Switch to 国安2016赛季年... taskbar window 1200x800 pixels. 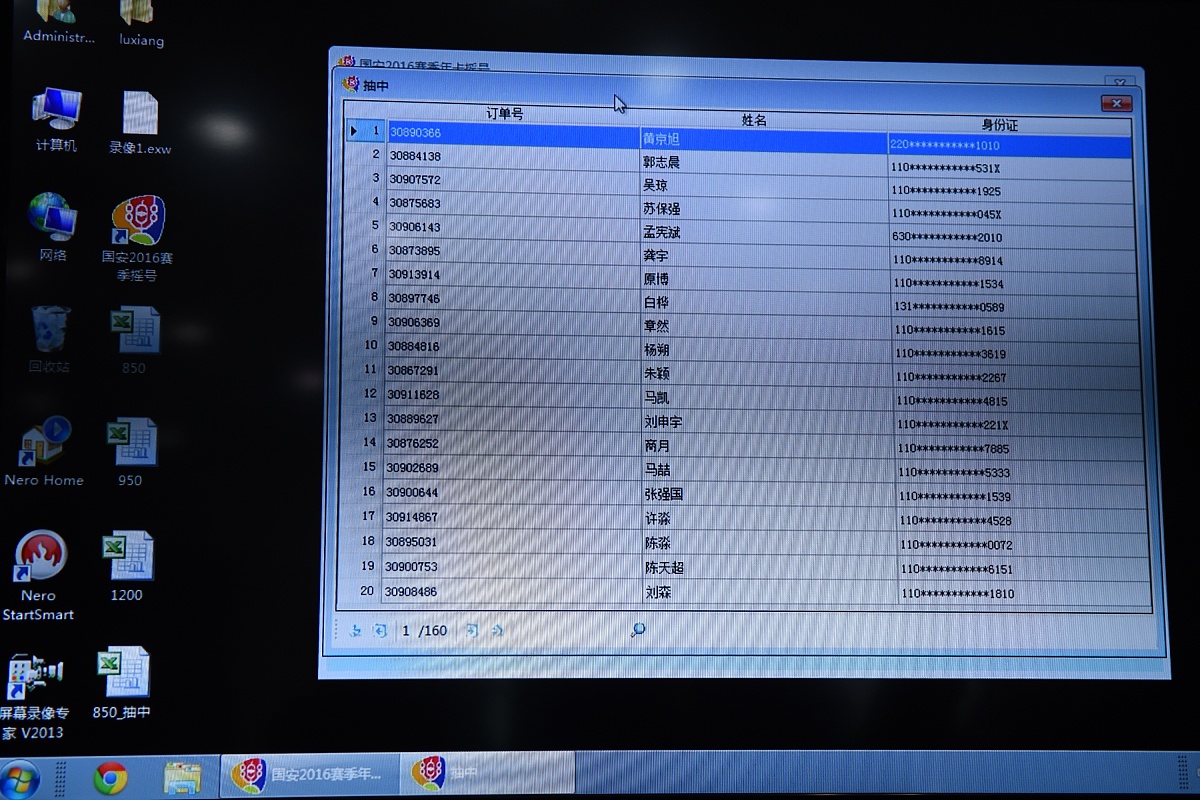pos(309,775)
